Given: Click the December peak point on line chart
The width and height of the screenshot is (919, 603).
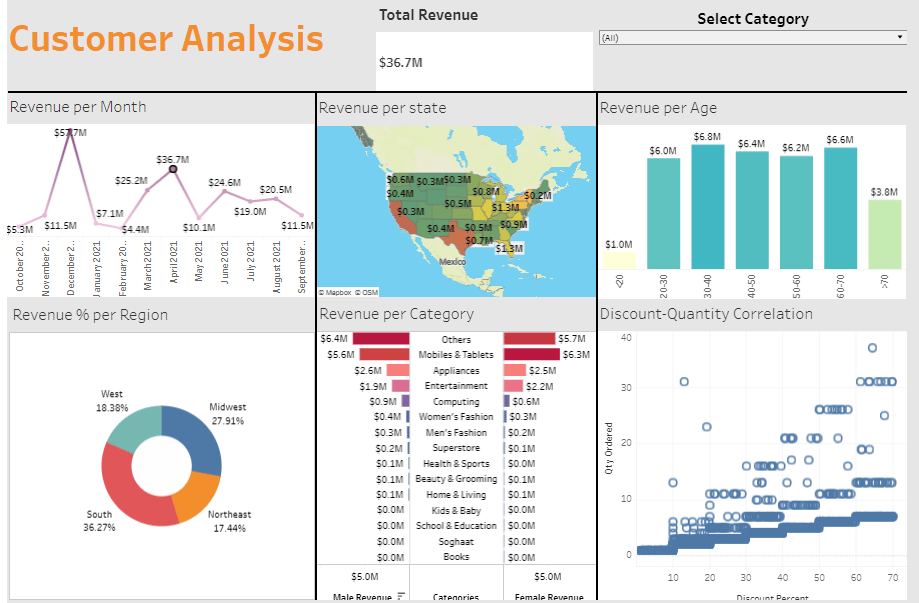Looking at the screenshot, I should coord(70,130).
